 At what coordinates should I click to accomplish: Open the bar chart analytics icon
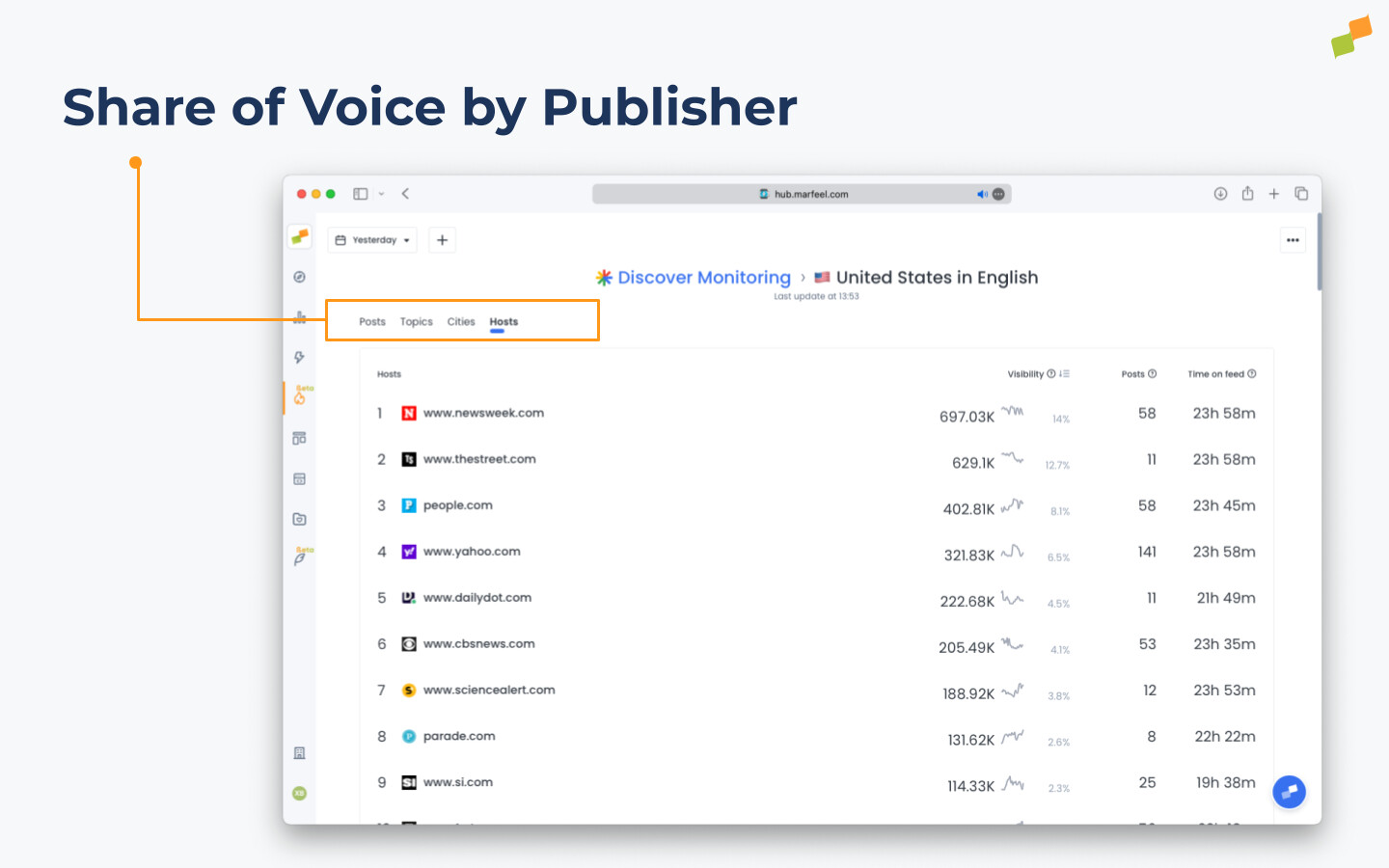click(x=299, y=316)
